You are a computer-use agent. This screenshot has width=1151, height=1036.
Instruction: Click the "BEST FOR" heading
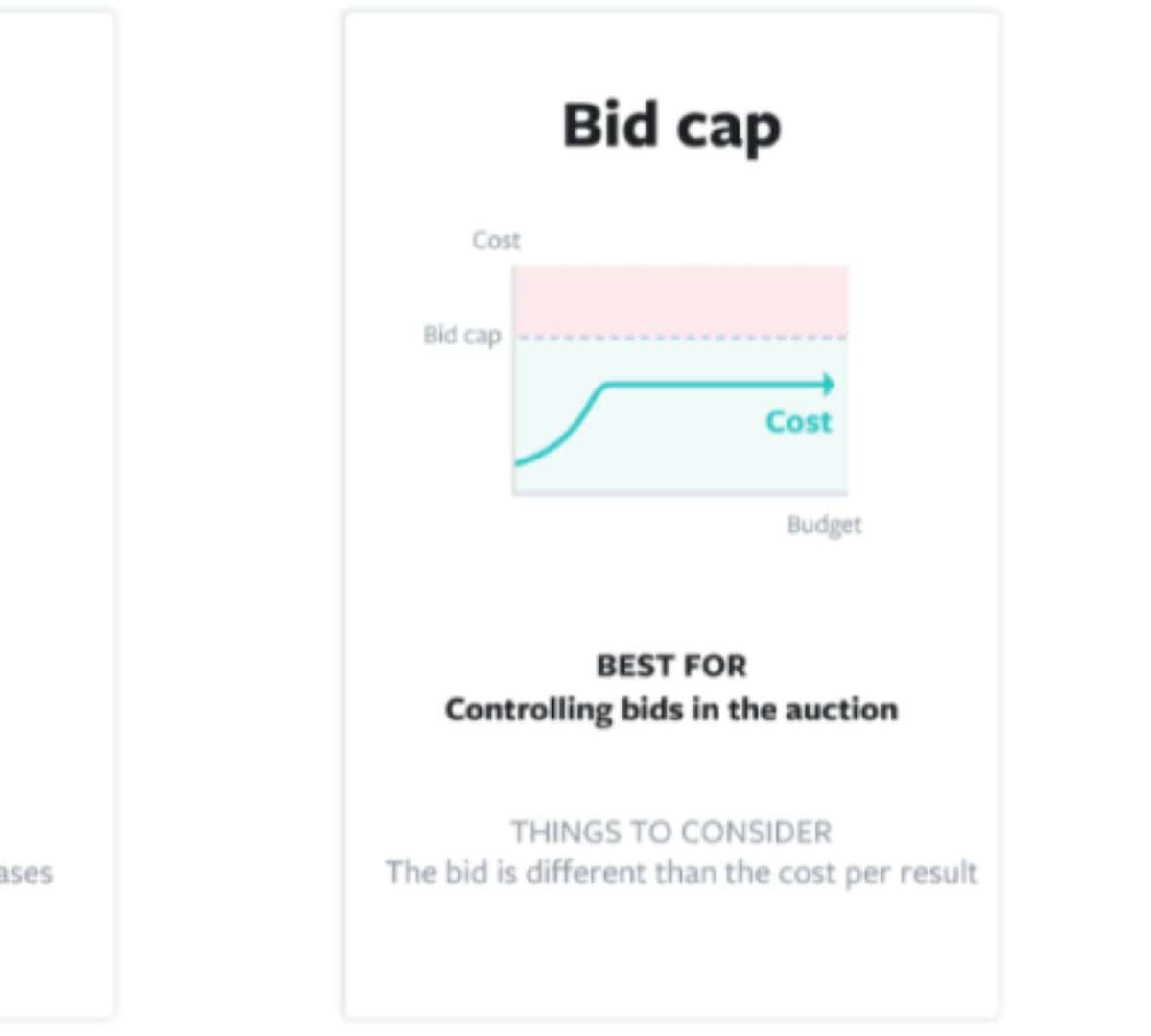(671, 666)
